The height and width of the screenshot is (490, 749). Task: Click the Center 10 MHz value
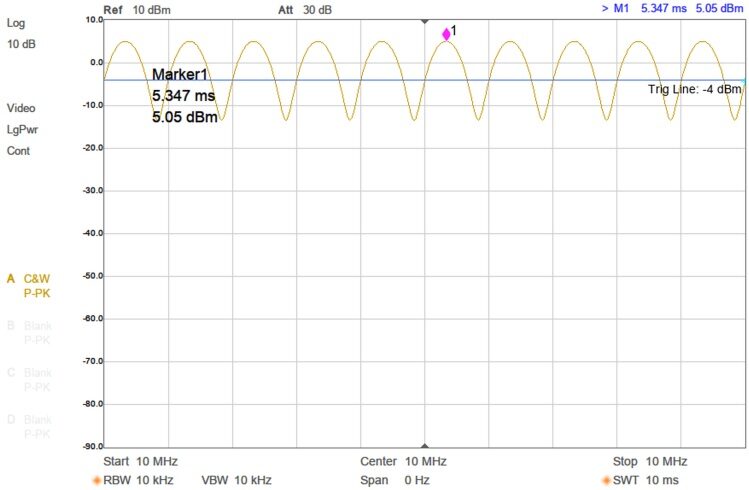coord(403,461)
